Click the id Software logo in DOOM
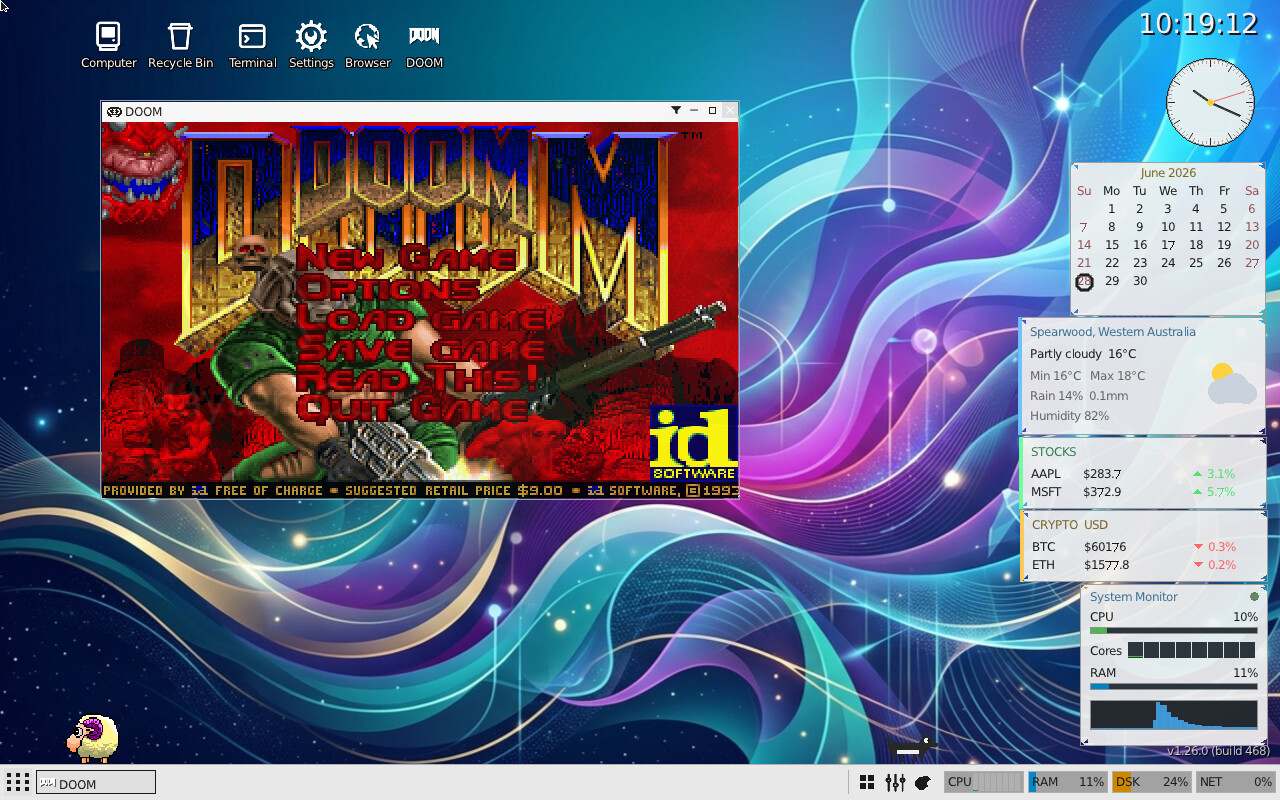Screen dimensions: 1280x800 coord(693,443)
